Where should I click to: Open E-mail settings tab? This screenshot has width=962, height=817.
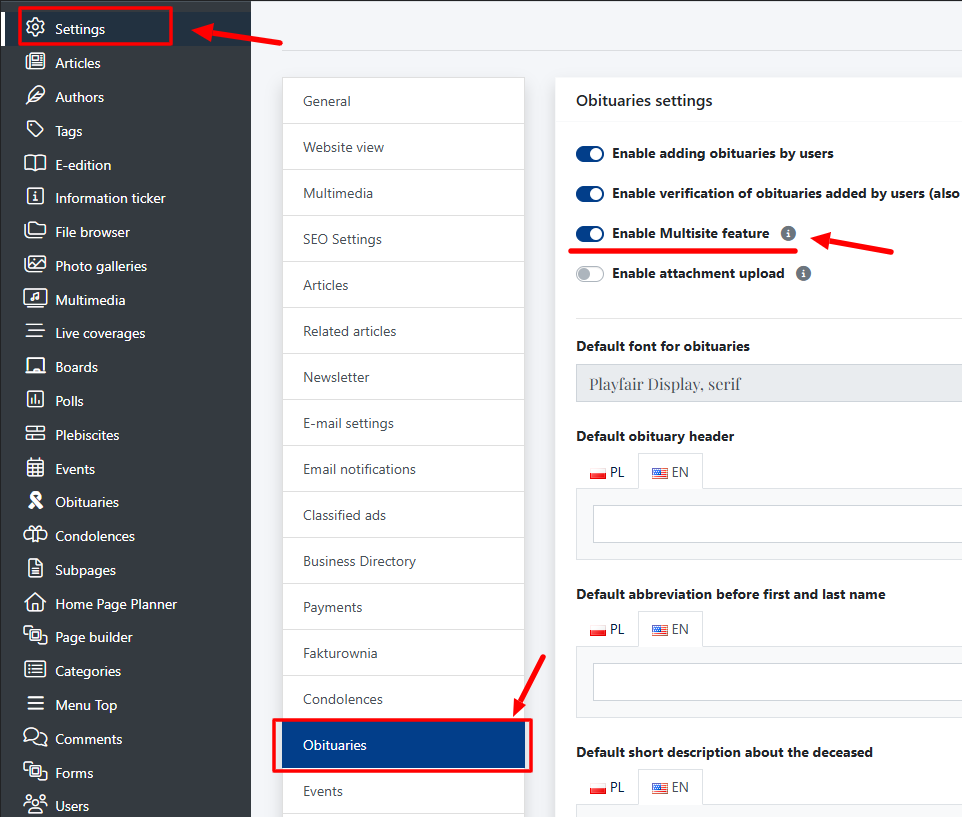tap(403, 423)
